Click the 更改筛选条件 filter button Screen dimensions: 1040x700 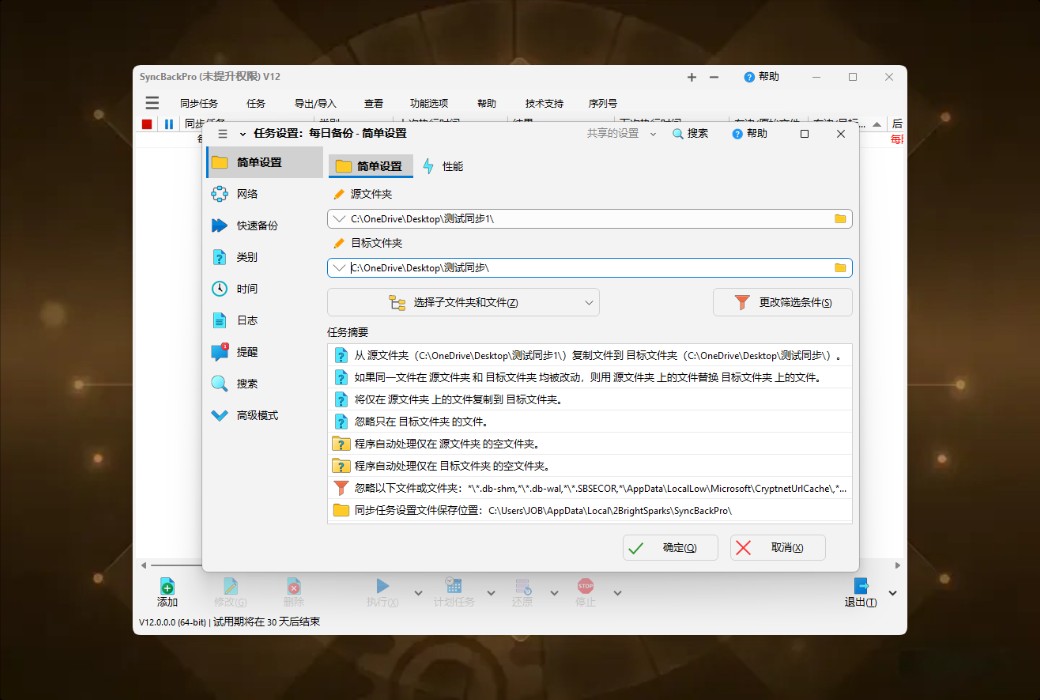tap(782, 302)
